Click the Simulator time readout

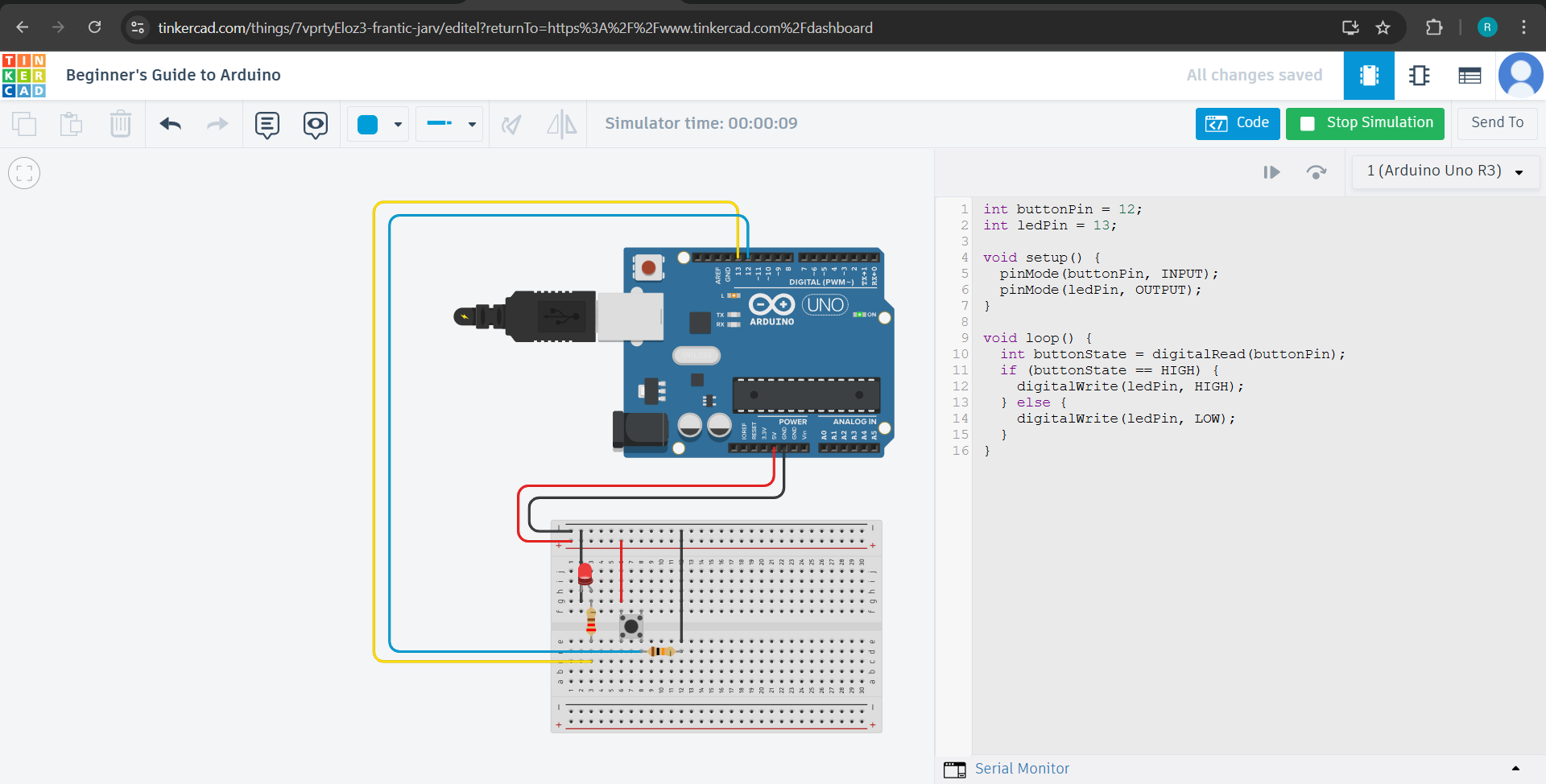pyautogui.click(x=701, y=123)
